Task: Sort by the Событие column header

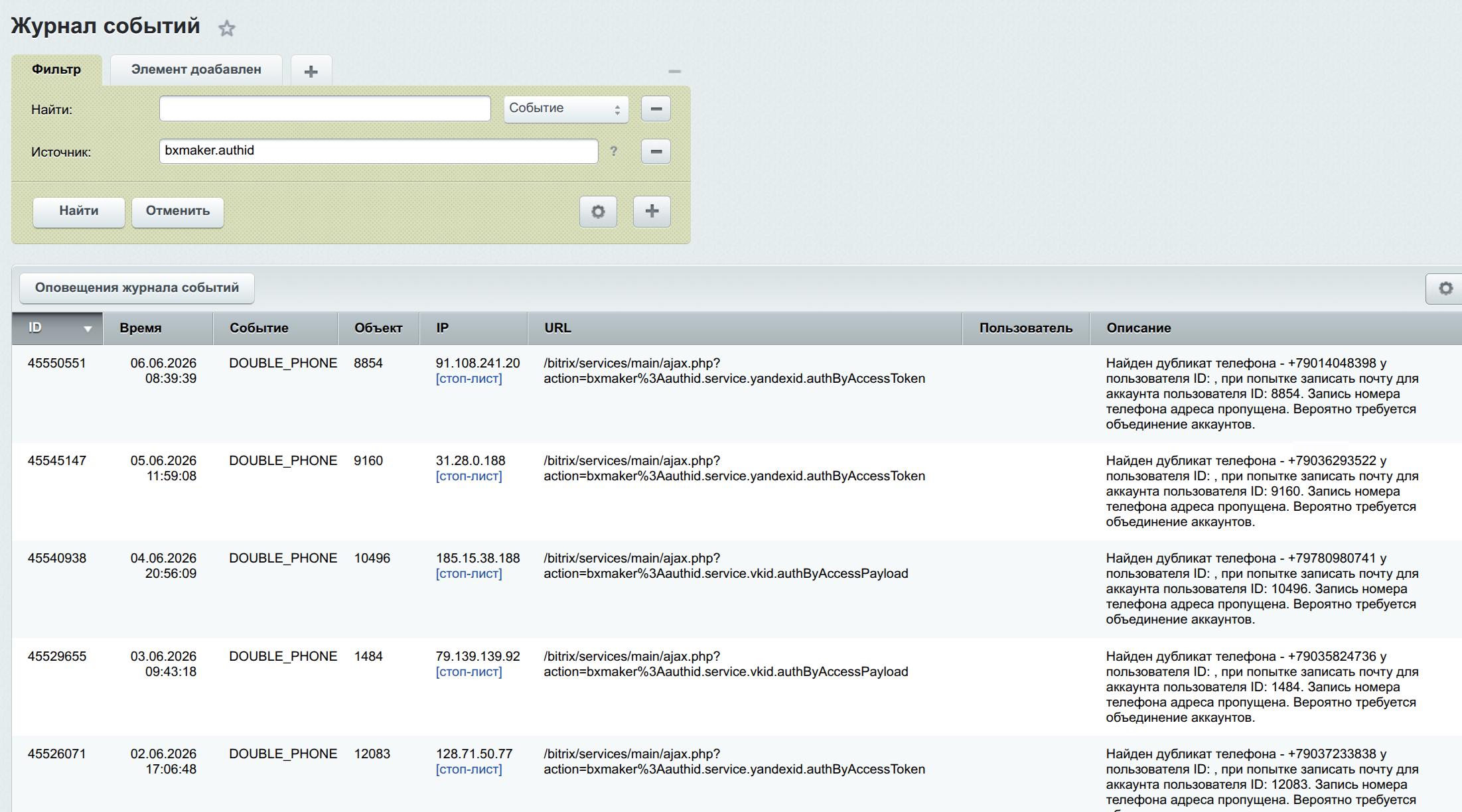Action: (x=275, y=328)
